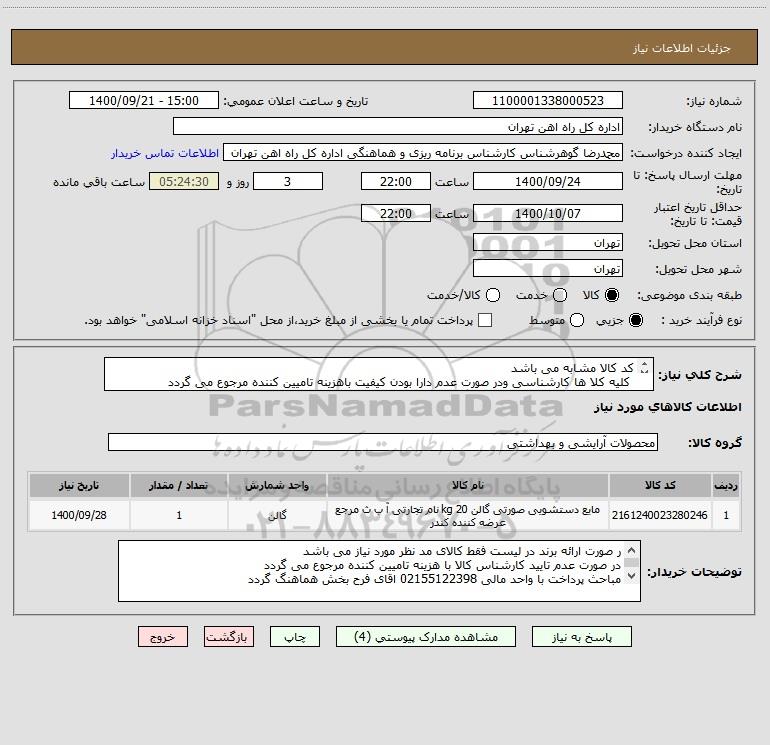Click the remaining time counter 05:24:30

(184, 182)
